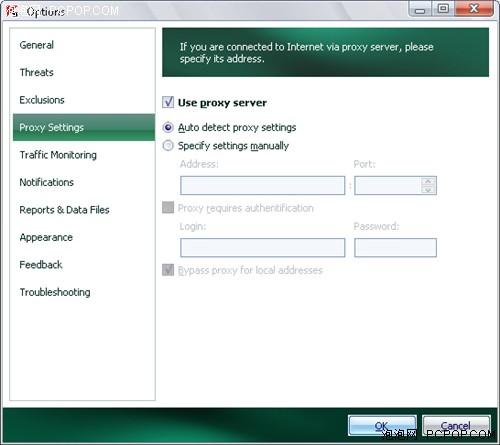Go to the Exclusions section

tap(42, 100)
